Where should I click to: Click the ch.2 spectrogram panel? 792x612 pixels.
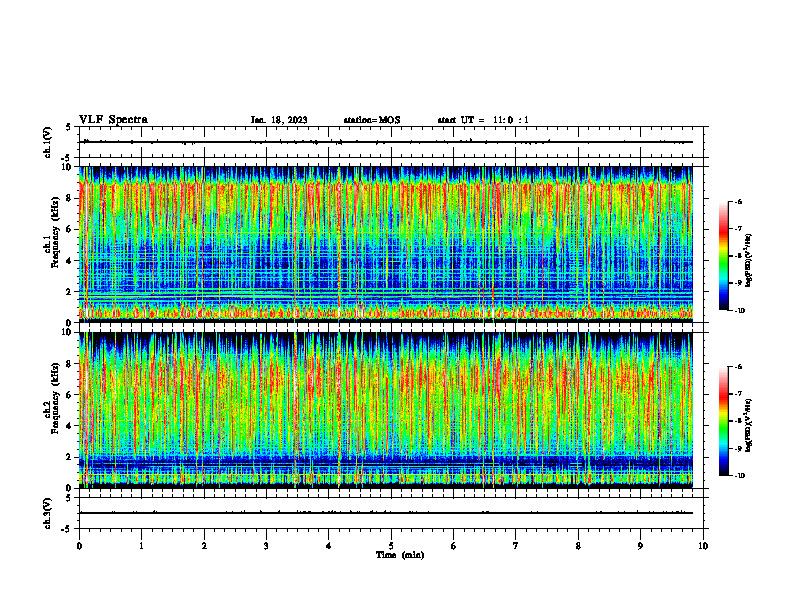(386, 410)
